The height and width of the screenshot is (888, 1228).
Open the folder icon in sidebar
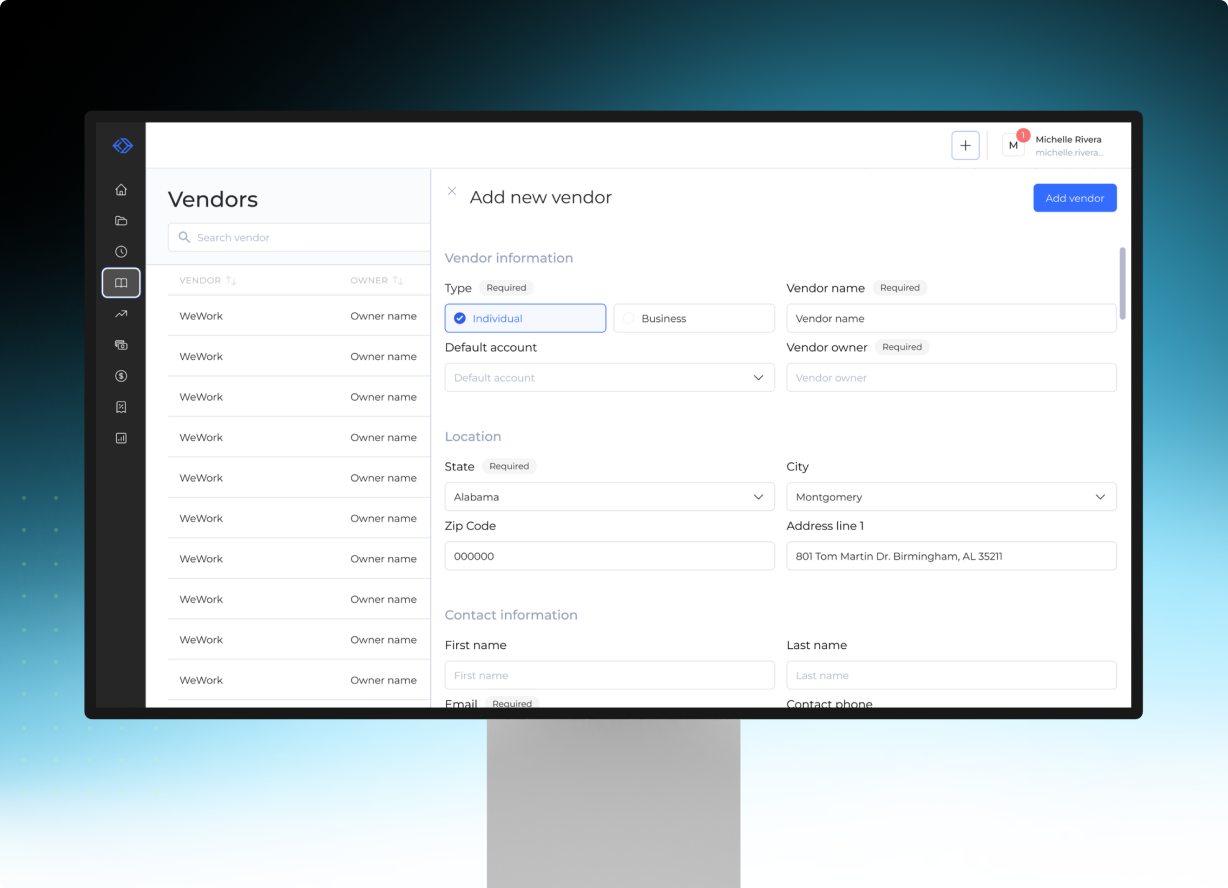[x=121, y=221]
